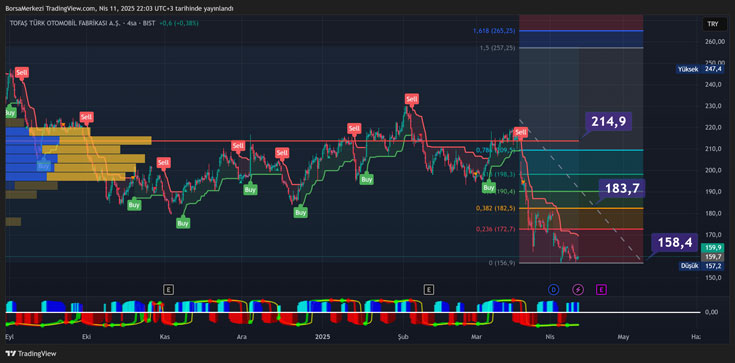Click the first Sell signal at the chart's left edge
735x363 pixels.
coord(22,72)
